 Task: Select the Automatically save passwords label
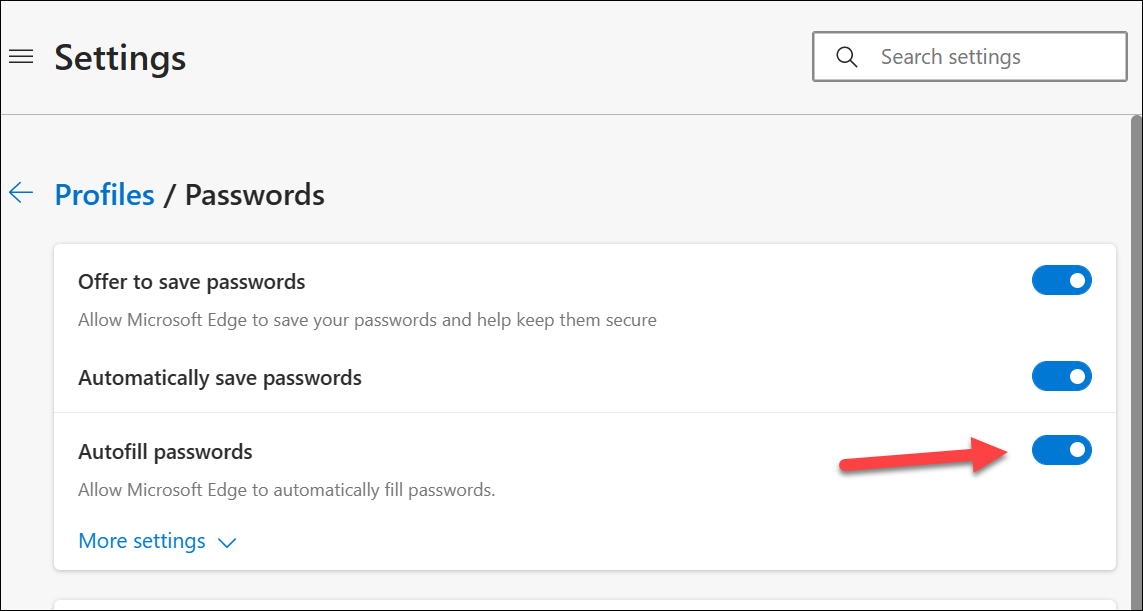click(220, 378)
